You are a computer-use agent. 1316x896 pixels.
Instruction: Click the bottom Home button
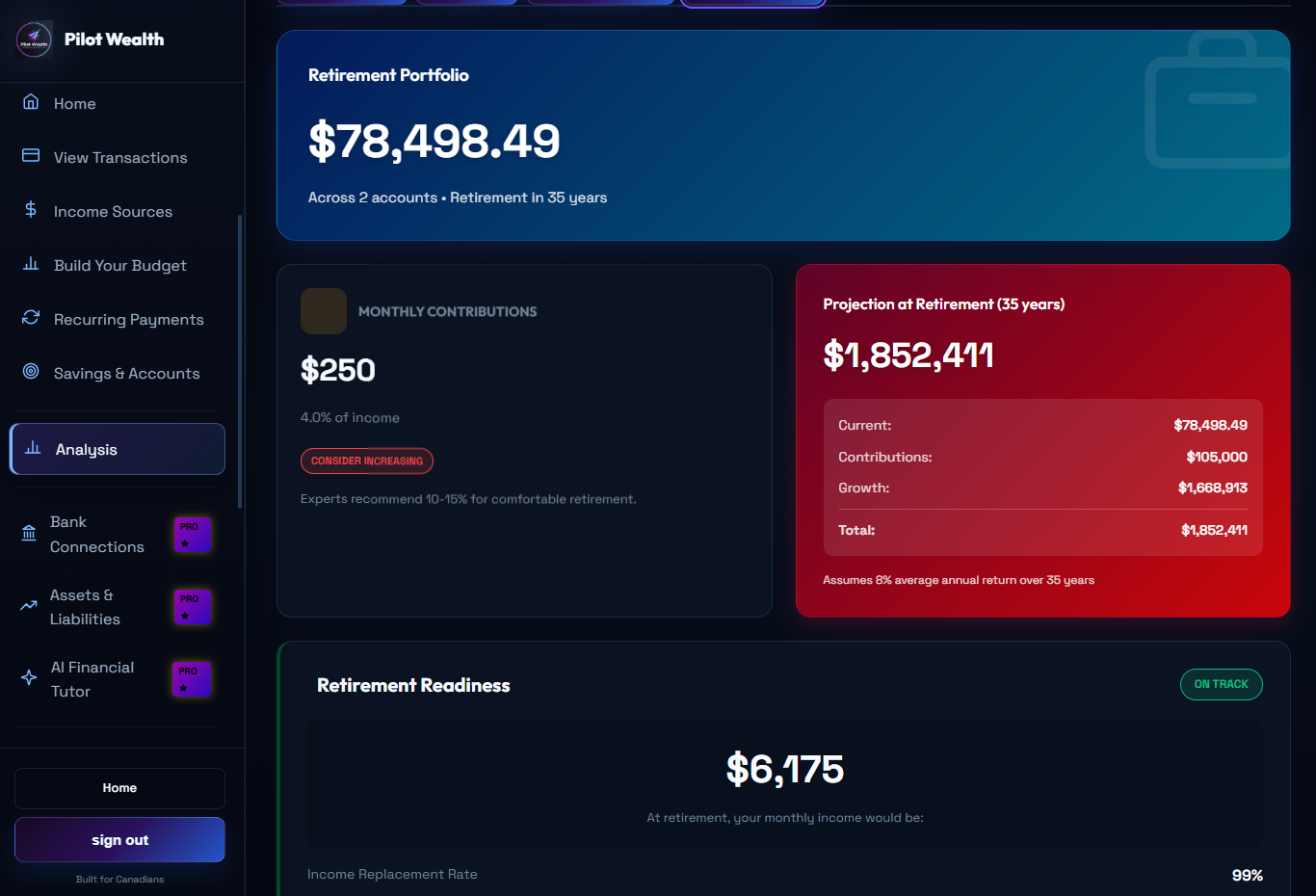(x=119, y=788)
